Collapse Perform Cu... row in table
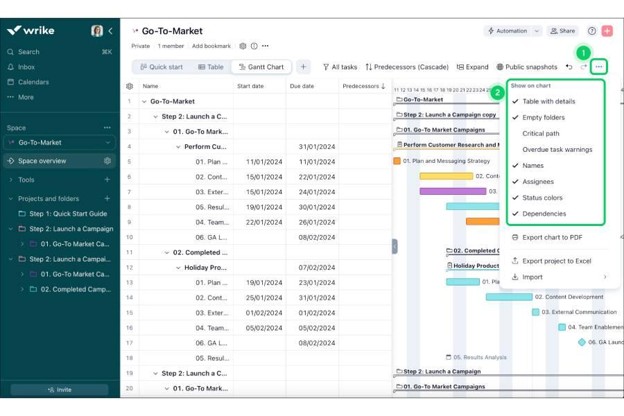The width and height of the screenshot is (624, 416). point(178,147)
